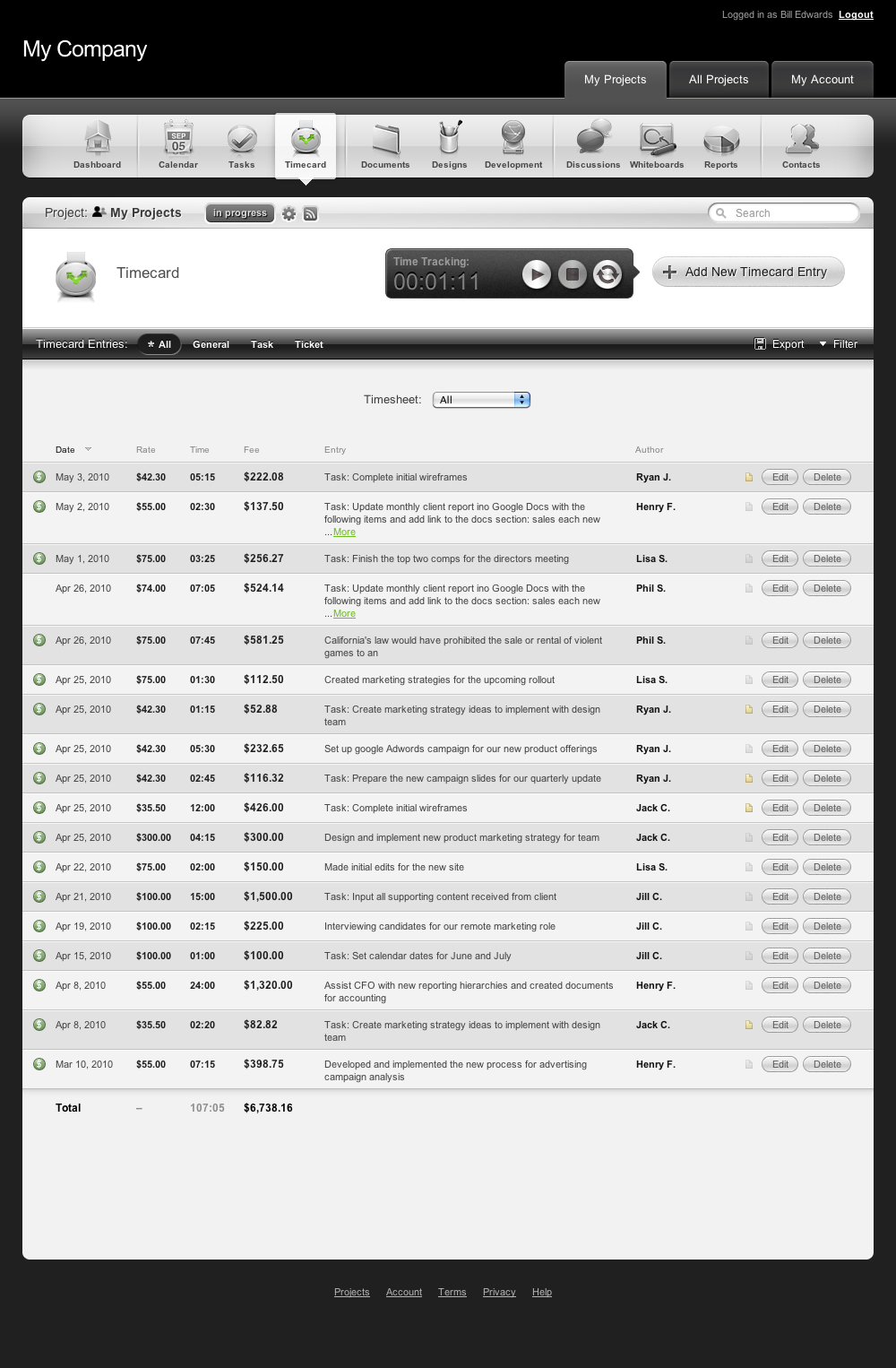The image size is (896, 1368).
Task: Export the timecard entries
Action: point(779,344)
